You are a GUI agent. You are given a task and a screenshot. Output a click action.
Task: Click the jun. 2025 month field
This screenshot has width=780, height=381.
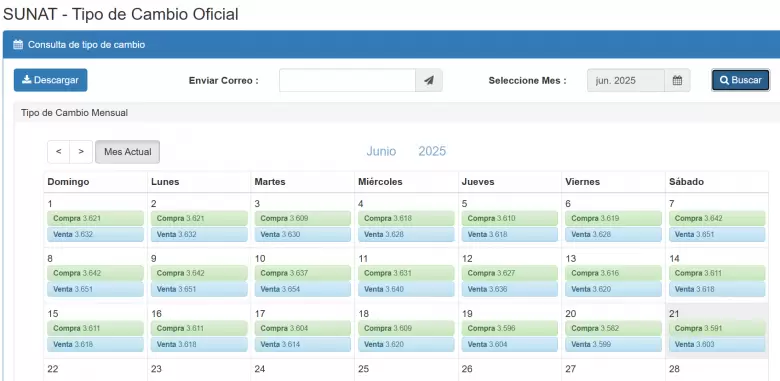pyautogui.click(x=626, y=81)
